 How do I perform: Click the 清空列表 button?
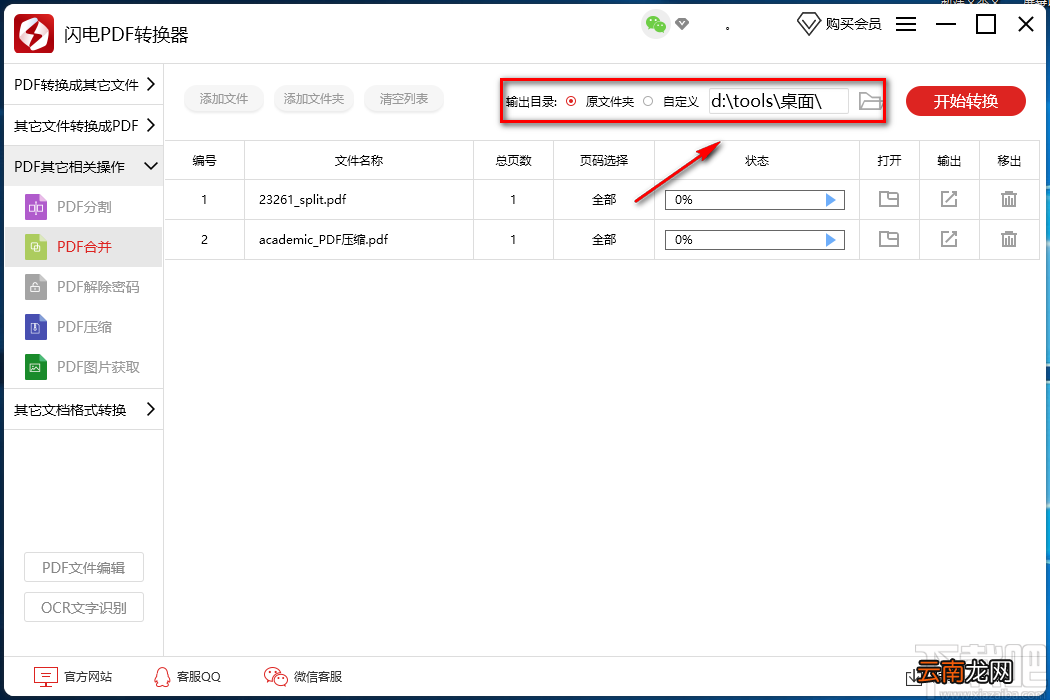coord(404,98)
